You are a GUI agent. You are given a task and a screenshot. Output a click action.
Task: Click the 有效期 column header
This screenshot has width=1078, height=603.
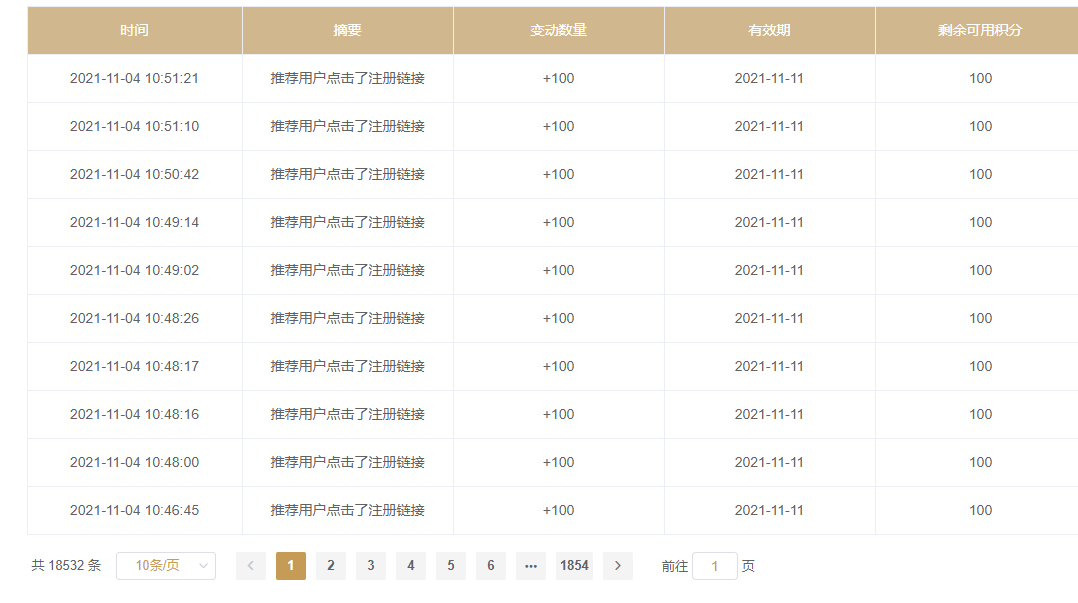(770, 30)
